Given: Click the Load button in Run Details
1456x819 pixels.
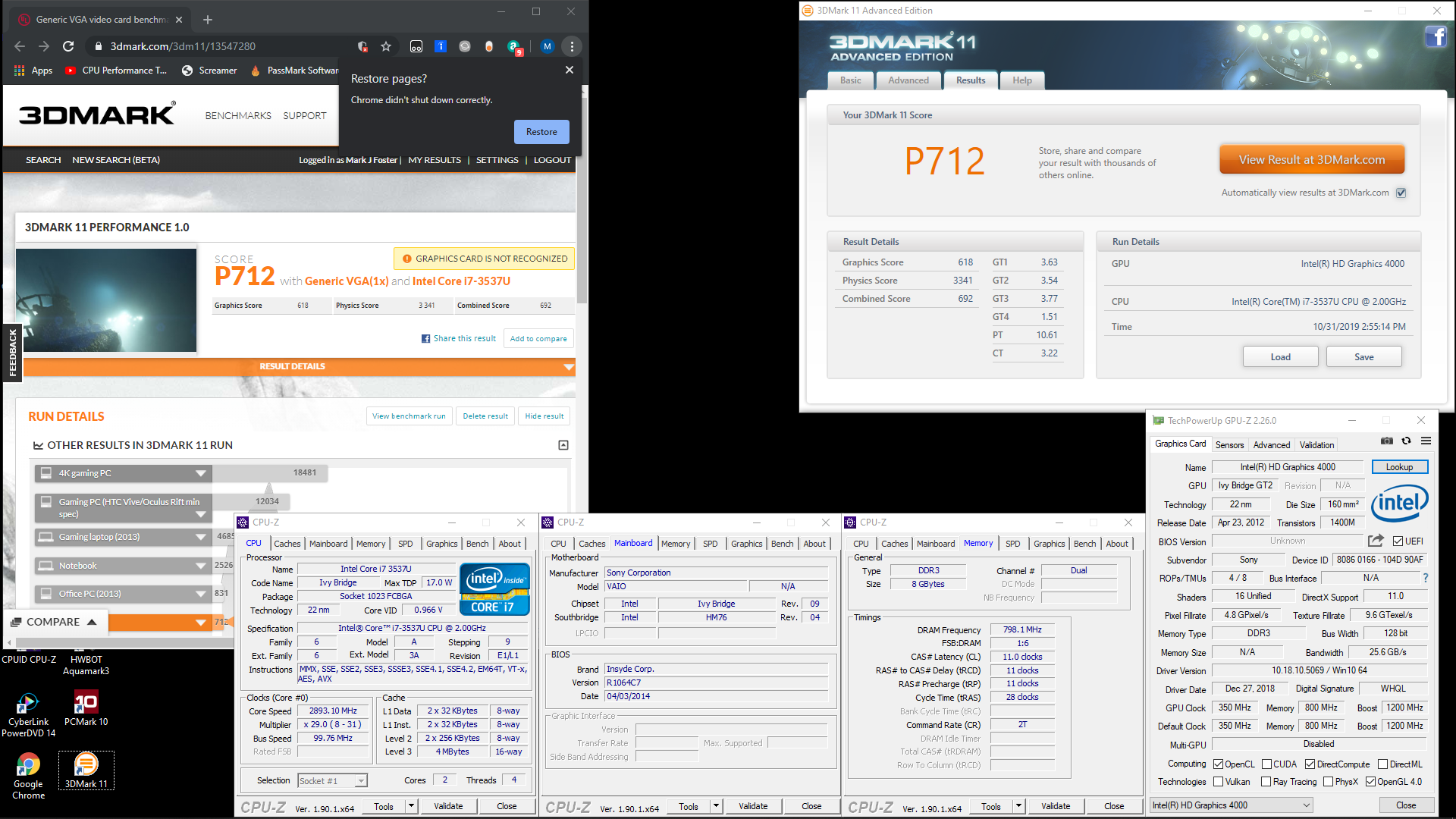Looking at the screenshot, I should point(1281,357).
